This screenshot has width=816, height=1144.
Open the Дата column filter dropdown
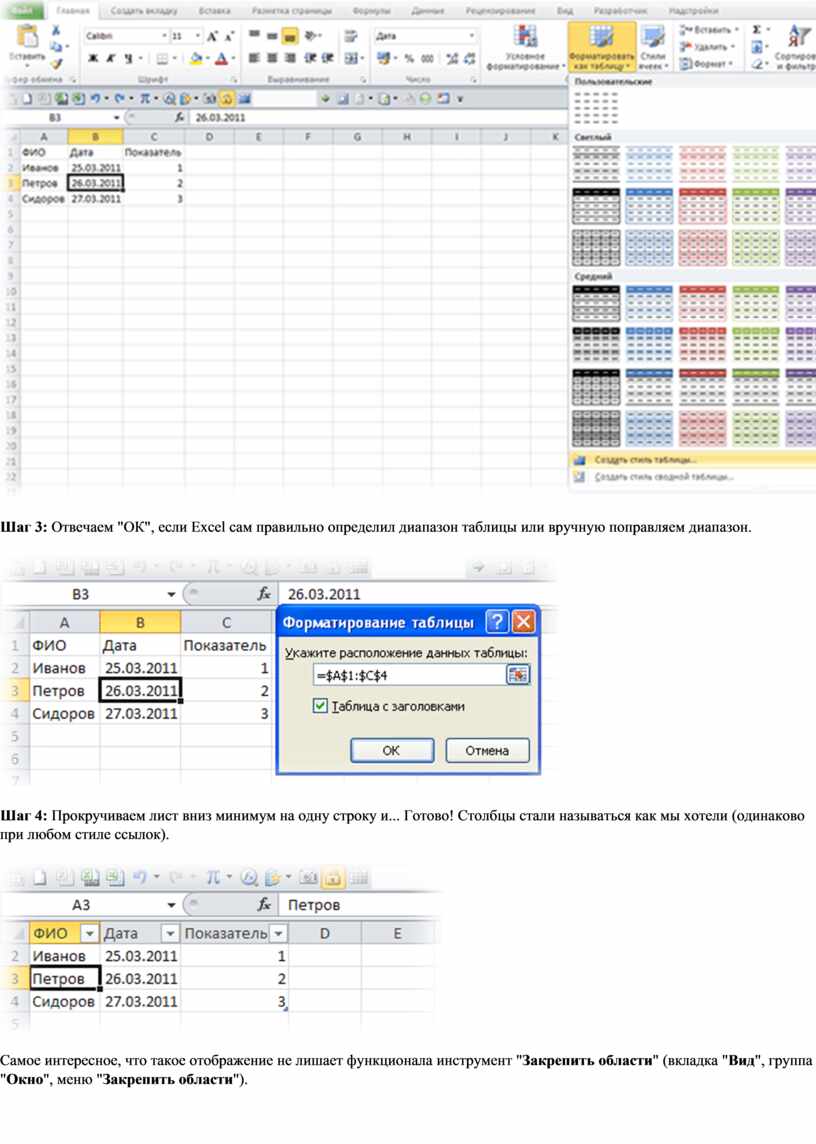(x=169, y=933)
